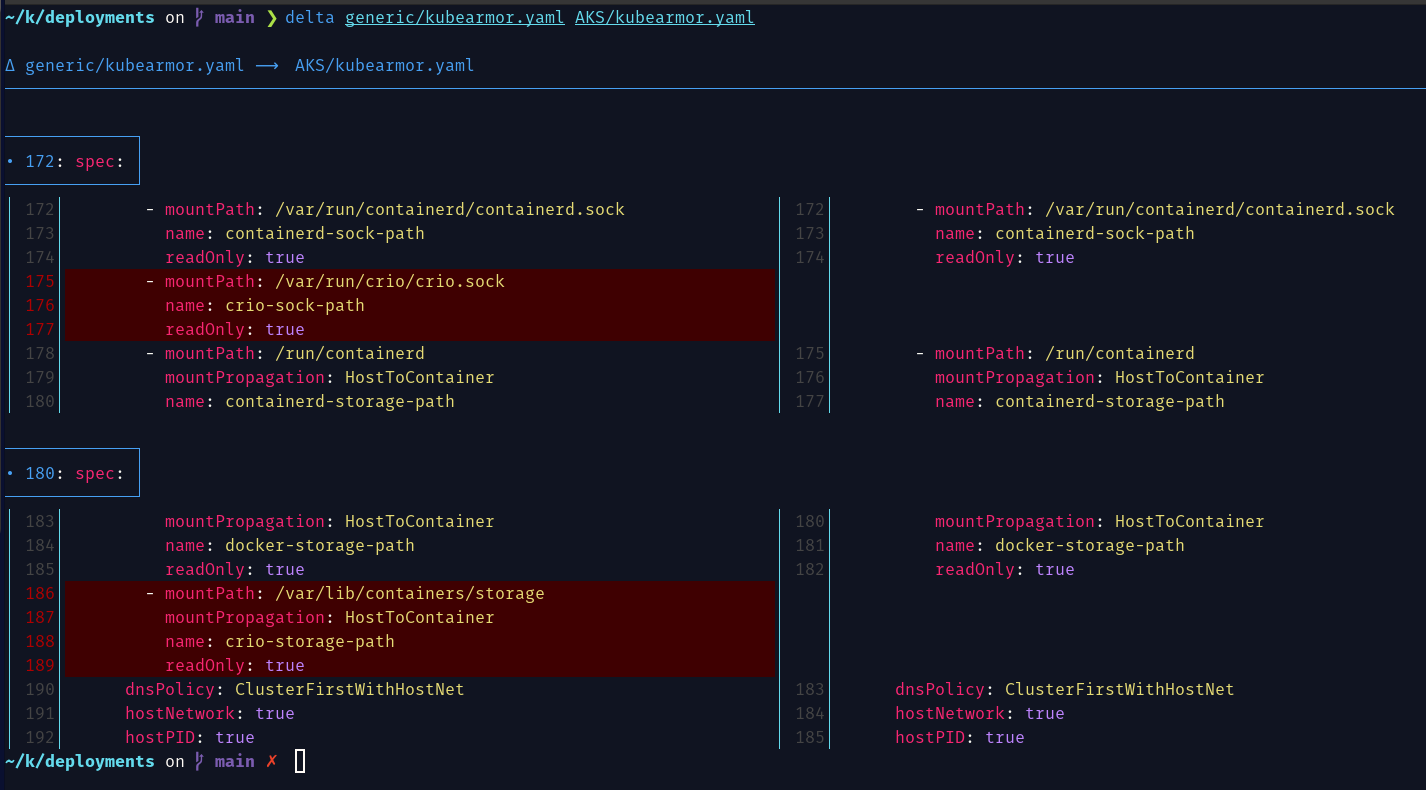This screenshot has width=1426, height=790.
Task: Click line 190 dnsPolicy: ClusterFirstWithHostNet
Action: [295, 690]
